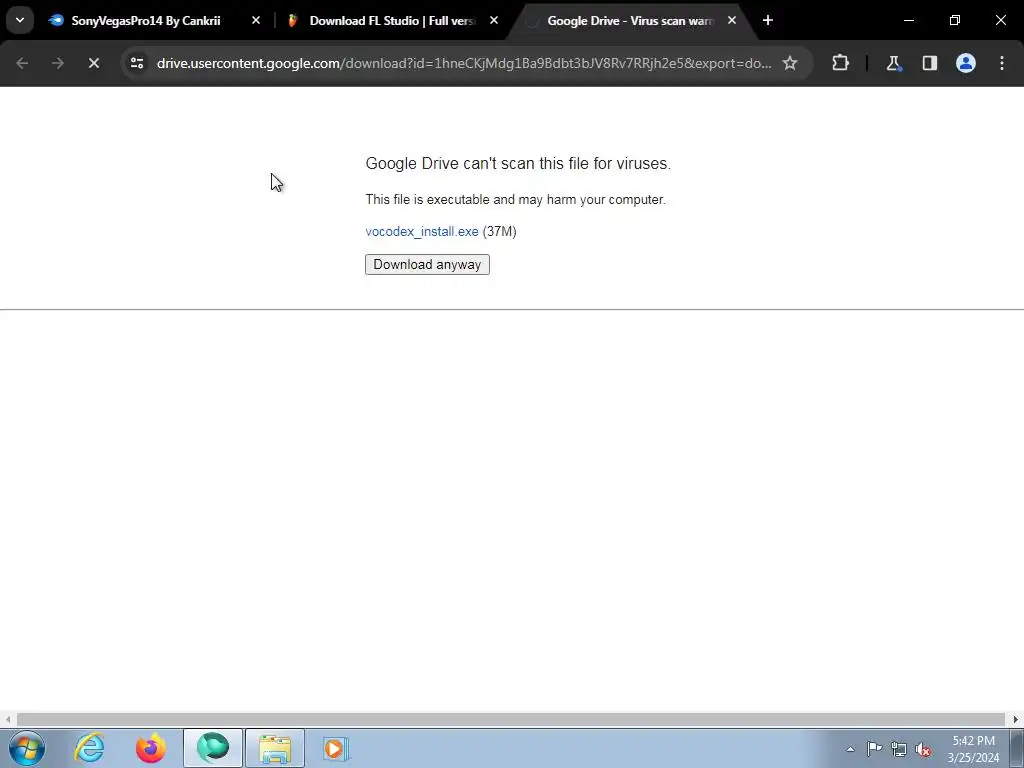1024x768 pixels.
Task: Close the Download FL Studio tab
Action: pyautogui.click(x=494, y=21)
